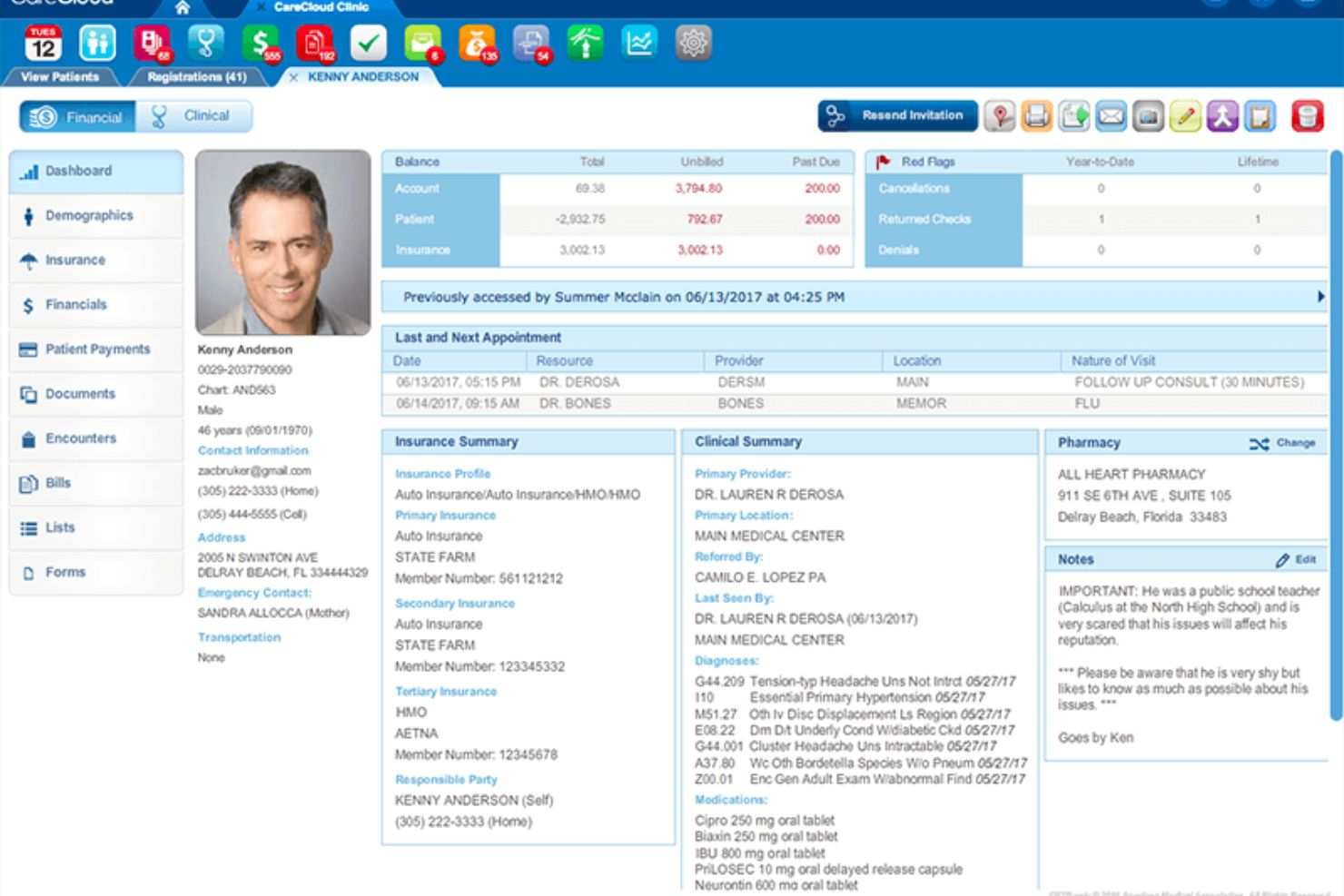Switch to Clinical view toggle
The width and height of the screenshot is (1344, 896).
(193, 116)
